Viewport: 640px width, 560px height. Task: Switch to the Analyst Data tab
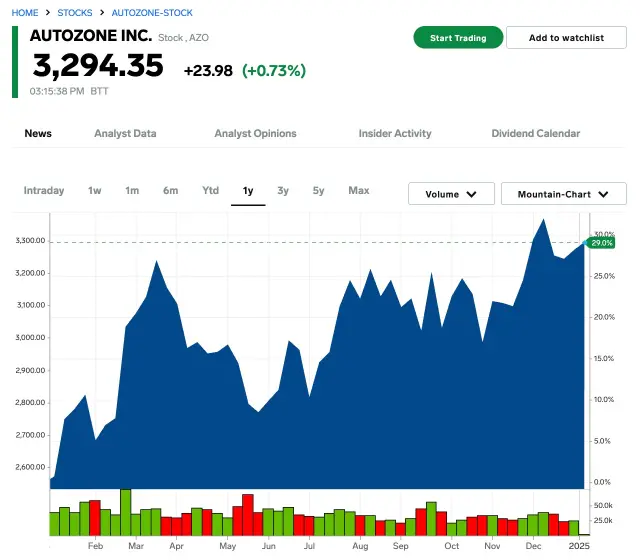click(125, 133)
